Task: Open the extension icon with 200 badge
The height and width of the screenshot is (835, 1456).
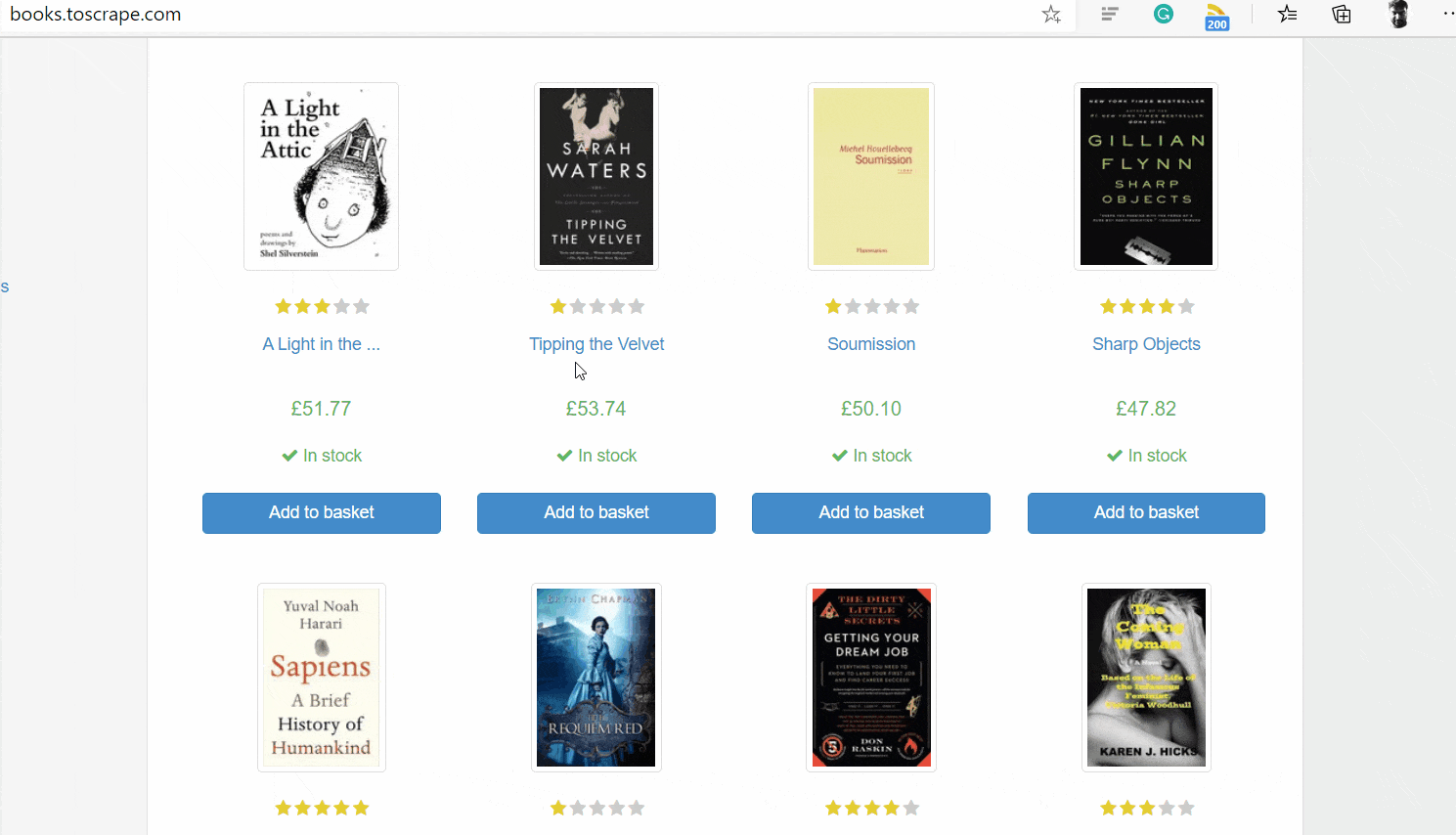Action: coord(1216,17)
